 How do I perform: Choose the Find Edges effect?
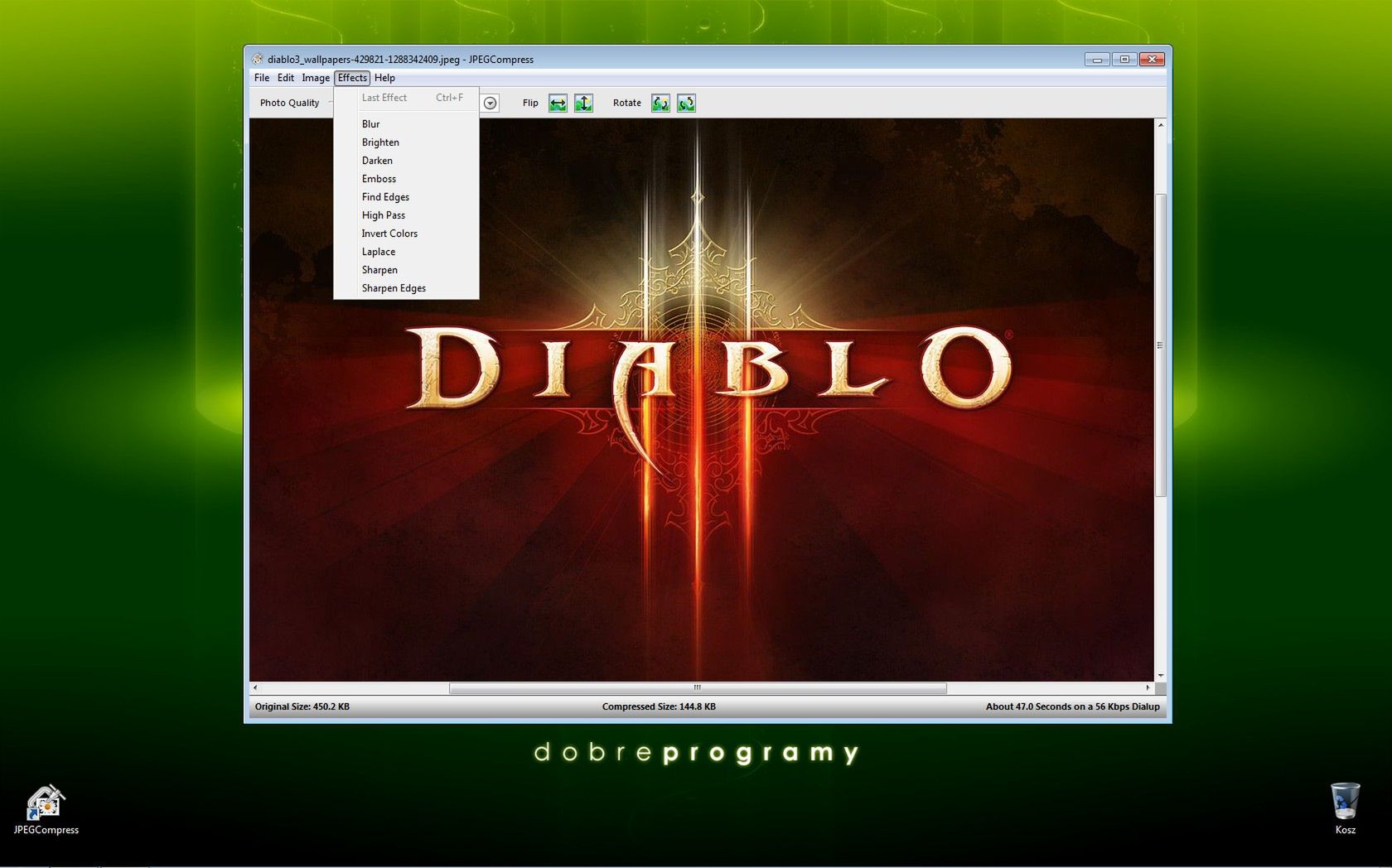[x=406, y=197]
